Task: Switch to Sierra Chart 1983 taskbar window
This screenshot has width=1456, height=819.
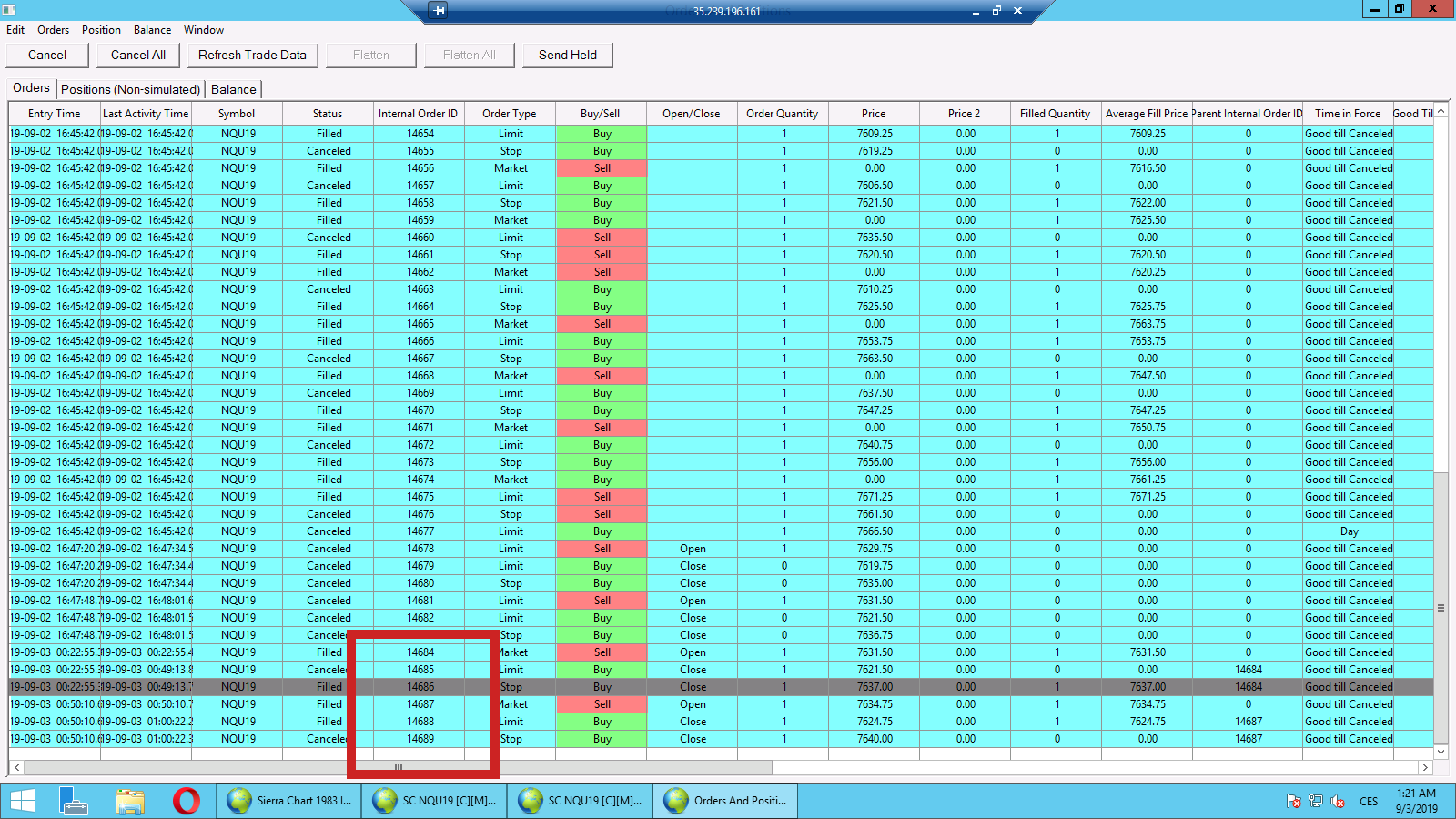Action: 289,801
